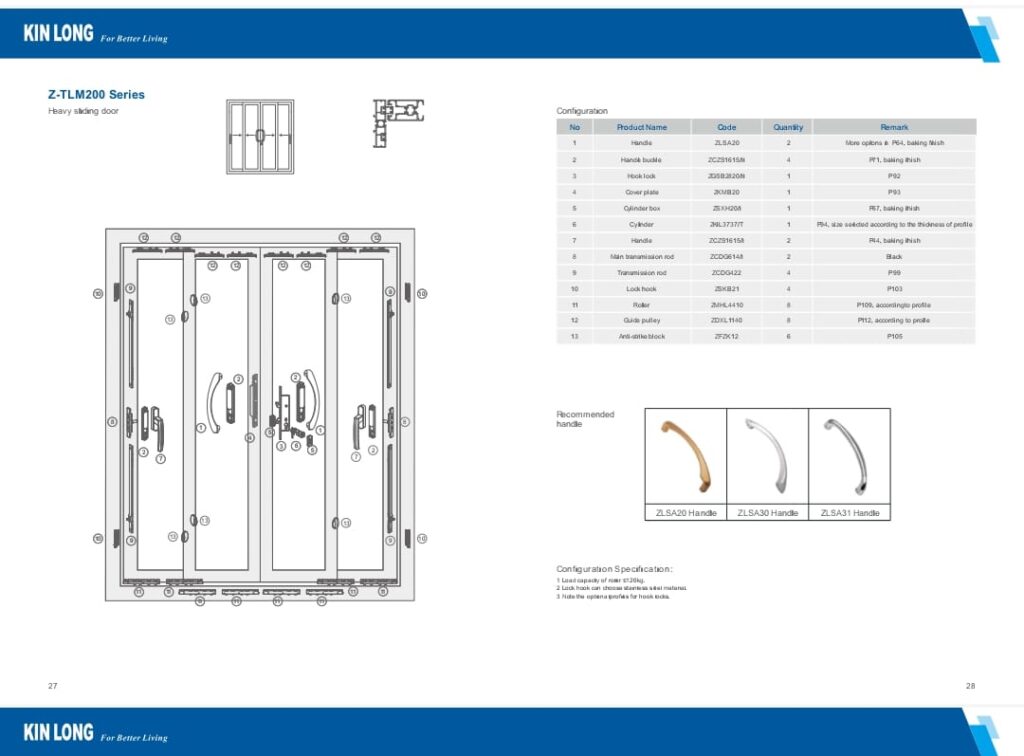Select the Hook lock row in the table
1024x756 pixels.
(x=765, y=176)
